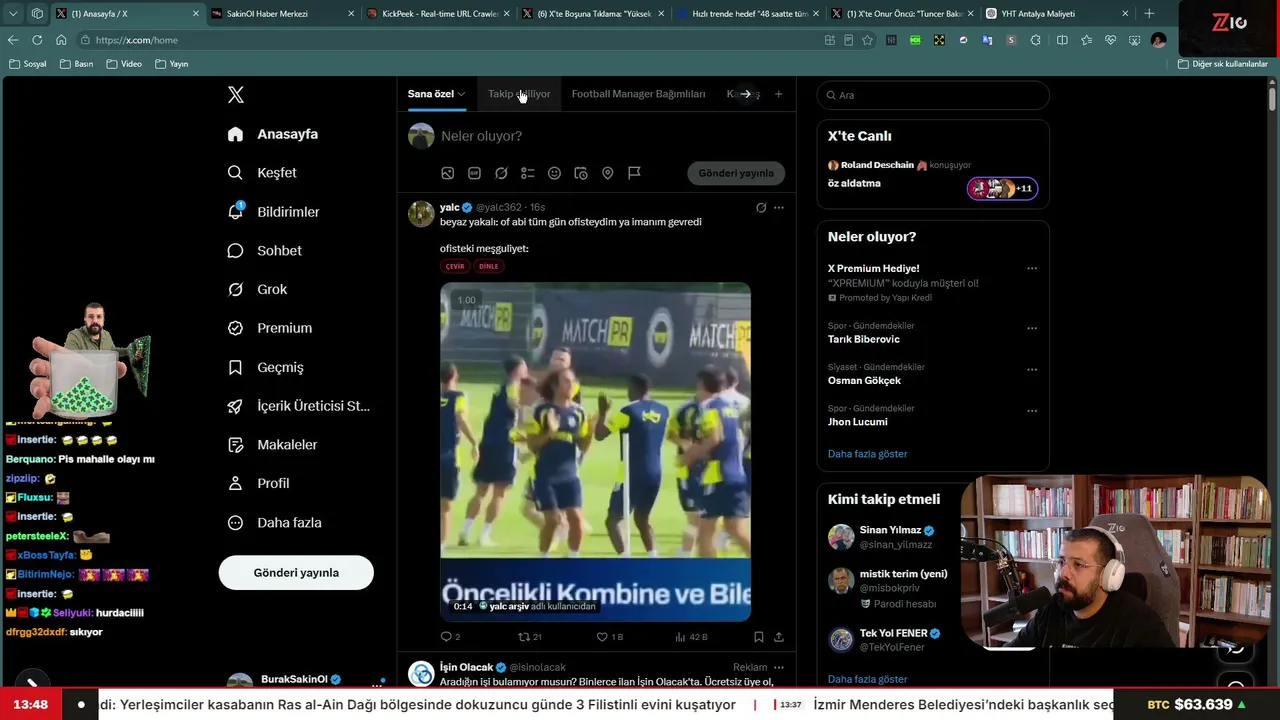Schedule the post icon
The image size is (1280, 720).
coord(581,173)
